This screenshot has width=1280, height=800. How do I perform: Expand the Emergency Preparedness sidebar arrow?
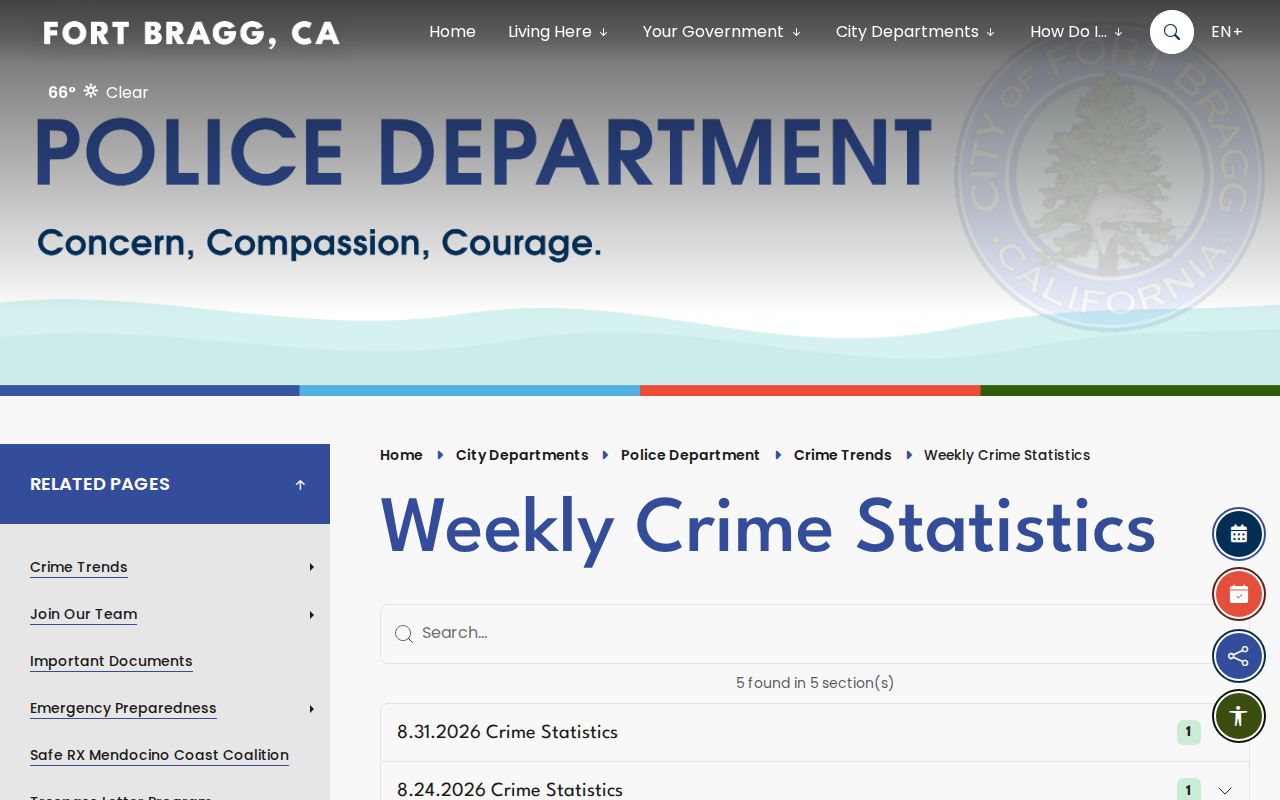click(x=312, y=708)
